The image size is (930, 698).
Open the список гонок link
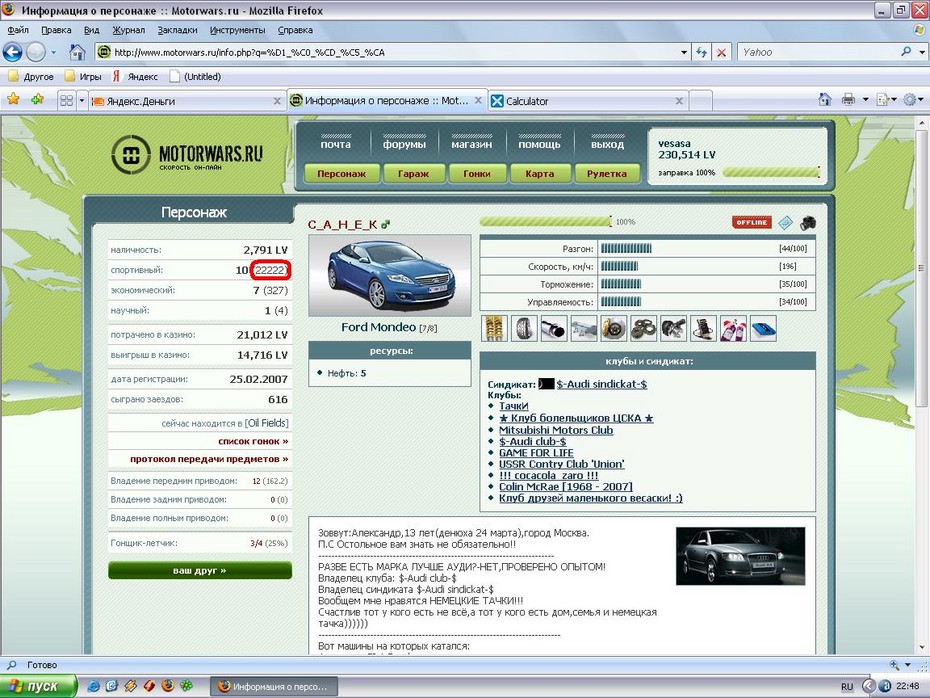click(253, 441)
